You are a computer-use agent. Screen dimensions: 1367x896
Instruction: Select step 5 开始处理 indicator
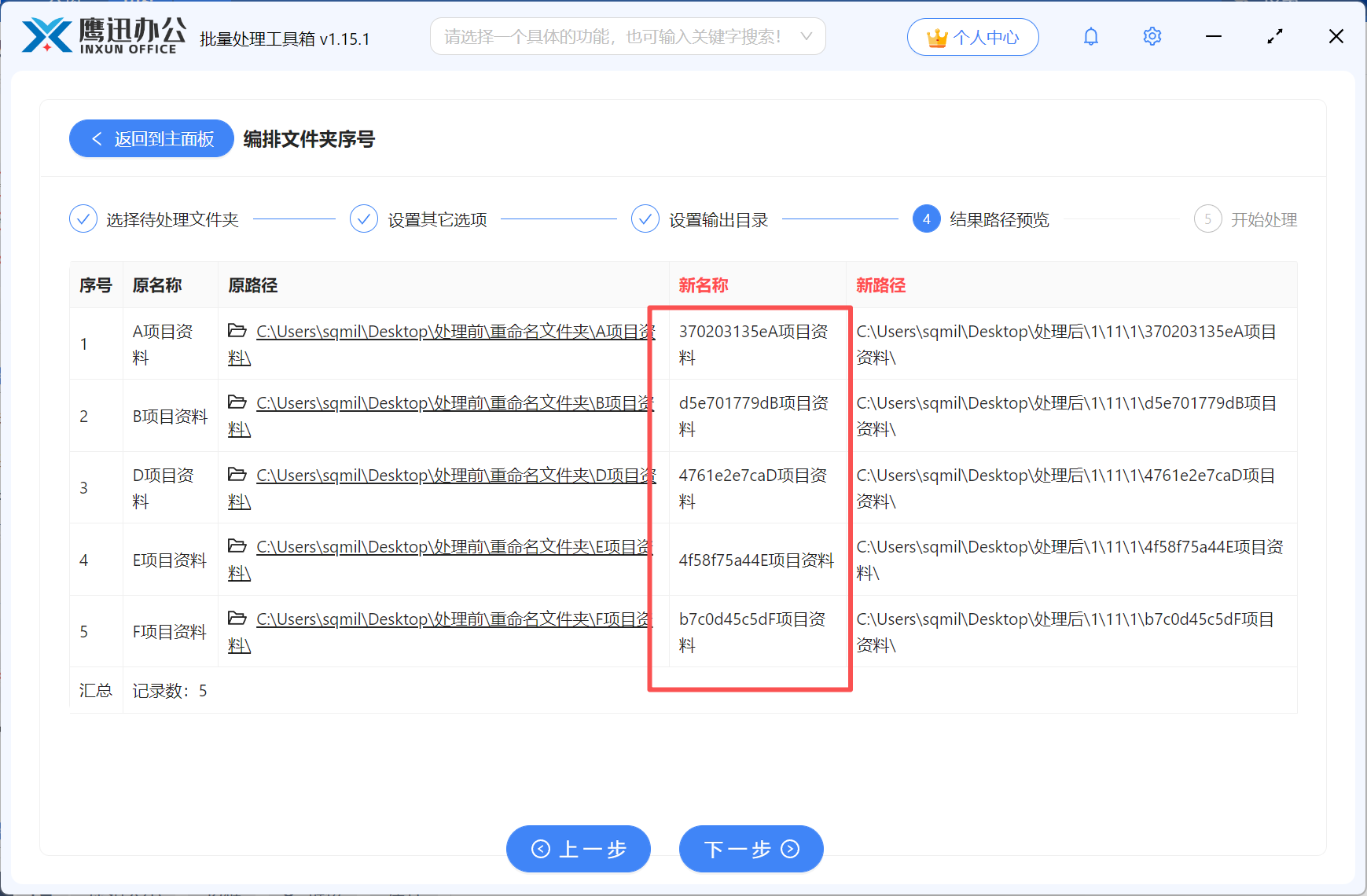(1207, 218)
